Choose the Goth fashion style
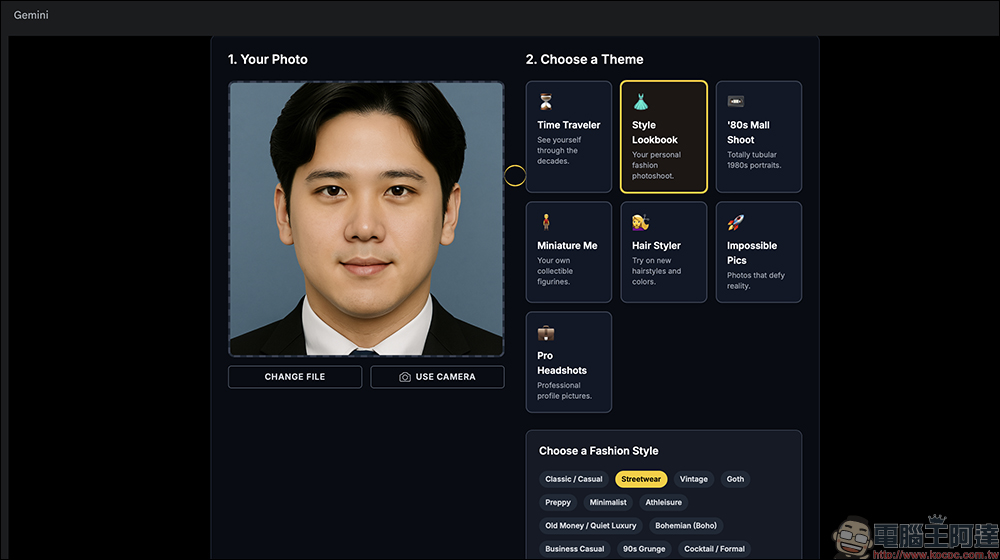This screenshot has width=1000, height=560. pyautogui.click(x=735, y=479)
